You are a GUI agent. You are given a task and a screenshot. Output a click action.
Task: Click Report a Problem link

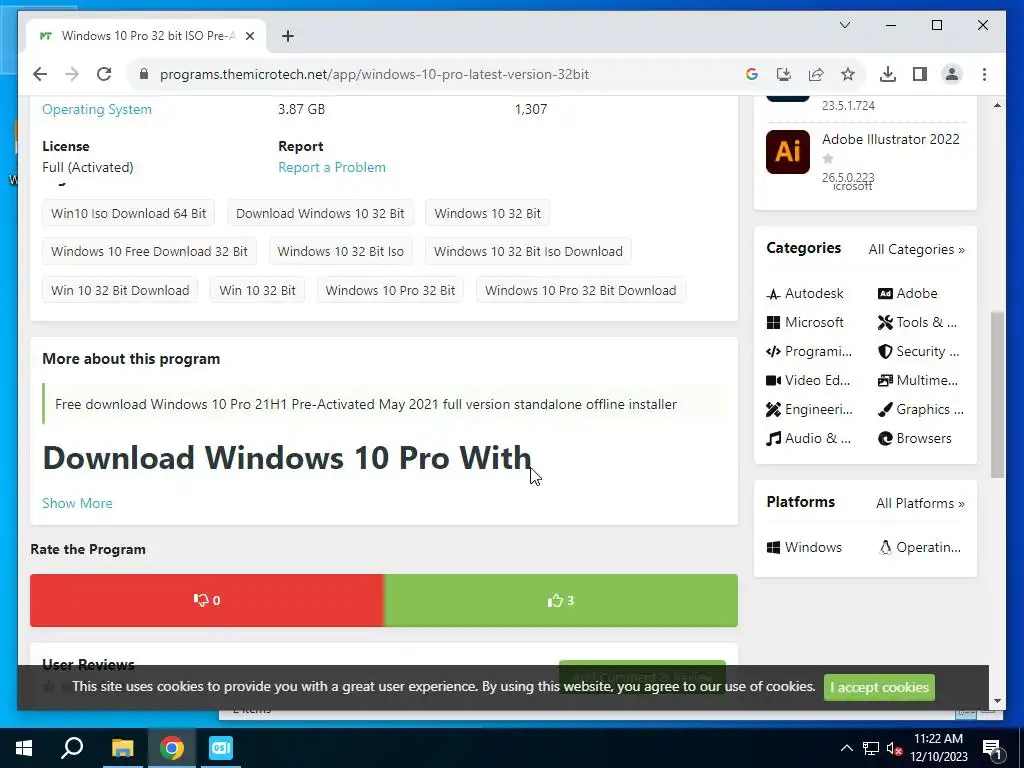coord(332,167)
